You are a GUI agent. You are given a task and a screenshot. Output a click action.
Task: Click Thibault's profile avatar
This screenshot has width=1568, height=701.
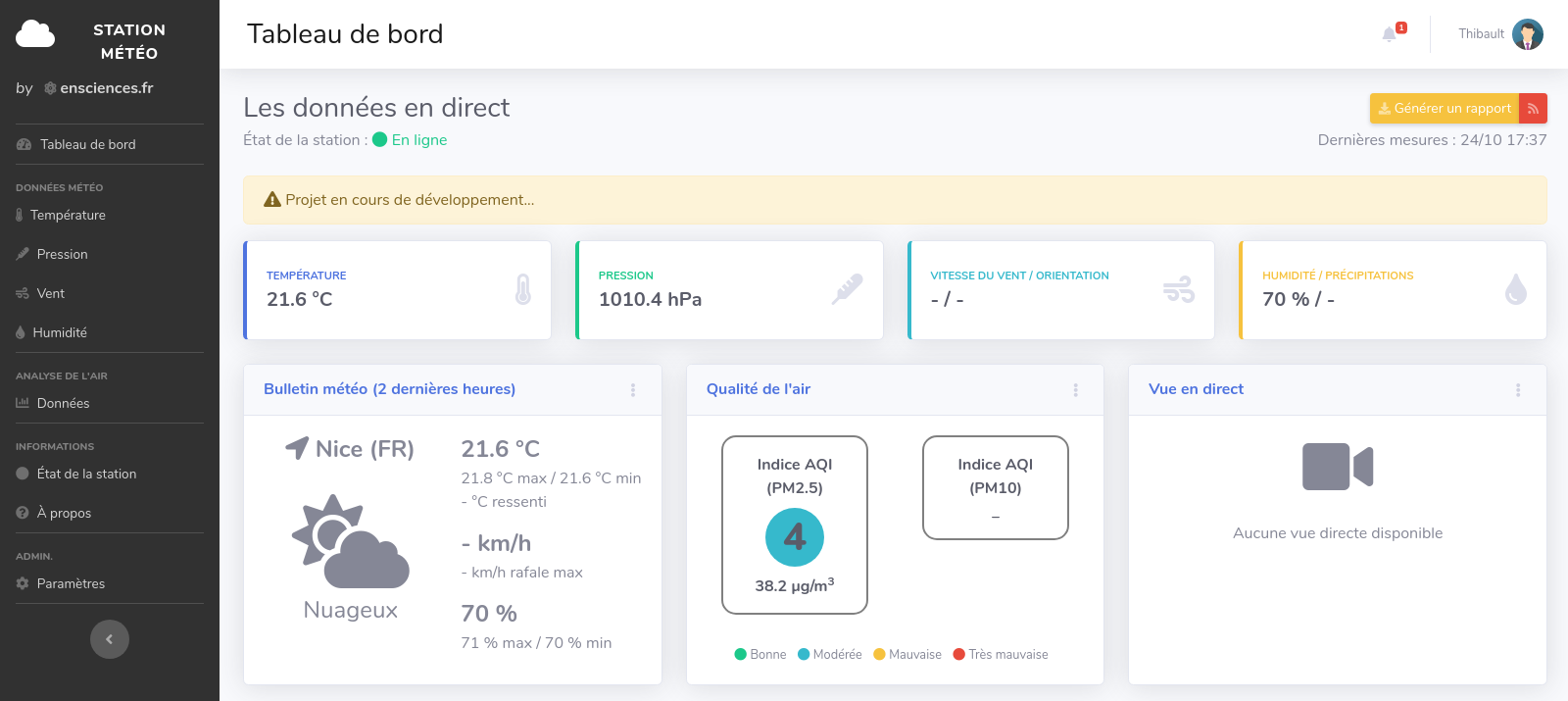[1527, 34]
